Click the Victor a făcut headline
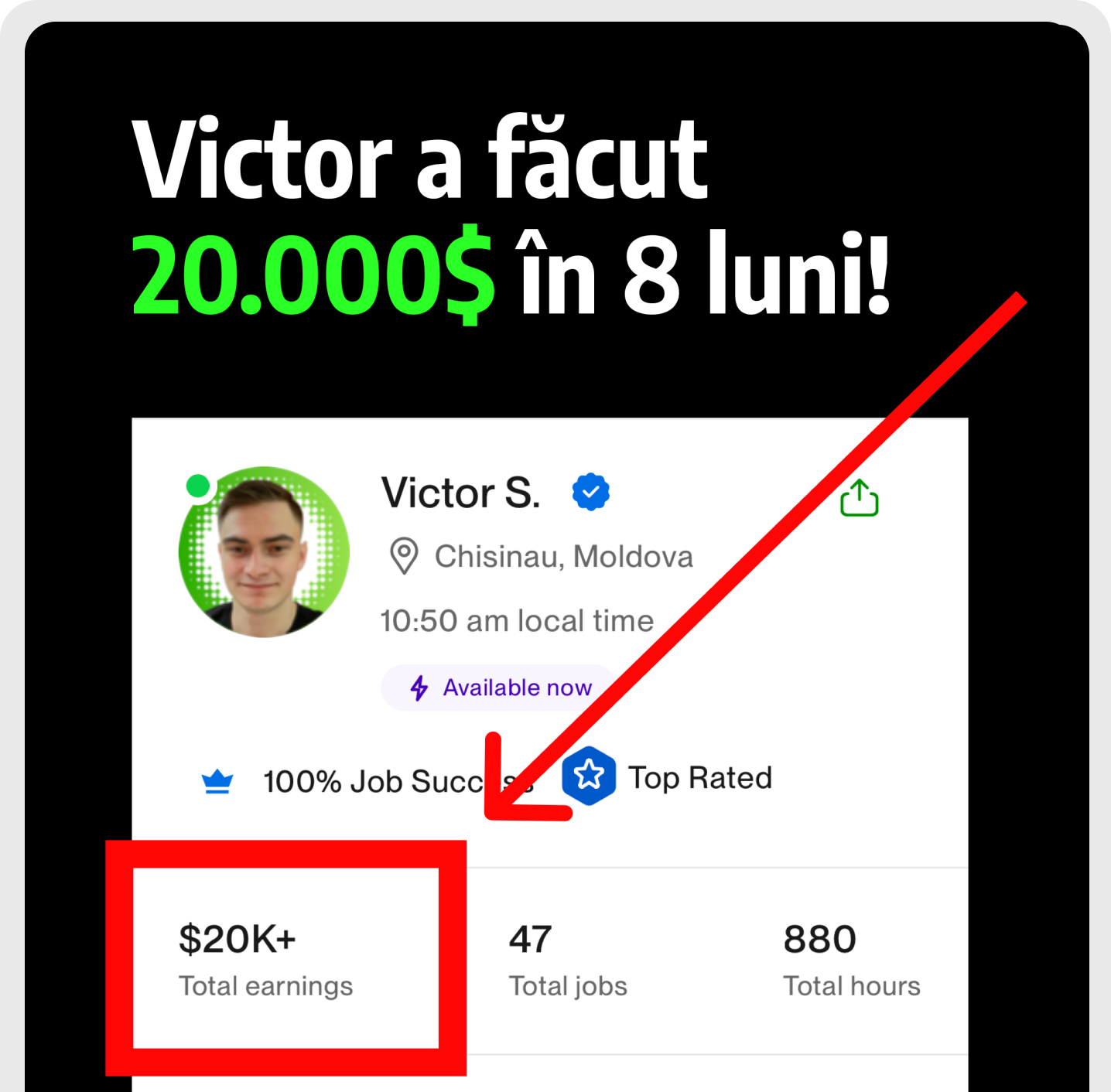The image size is (1111, 1092). (420, 159)
